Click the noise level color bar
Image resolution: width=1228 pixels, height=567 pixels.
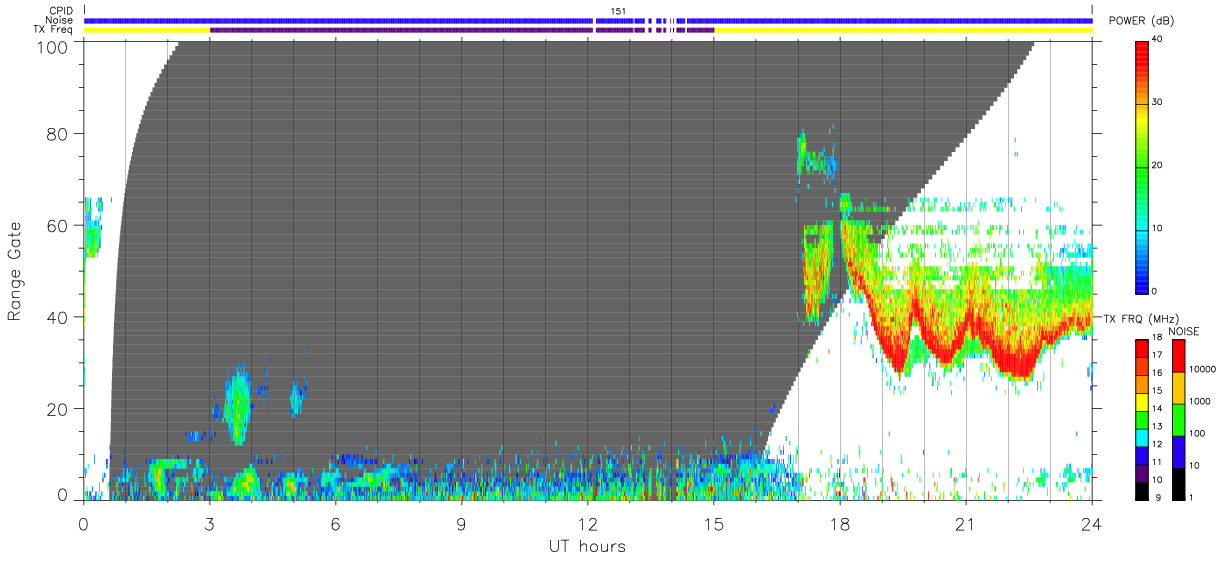tap(1177, 420)
